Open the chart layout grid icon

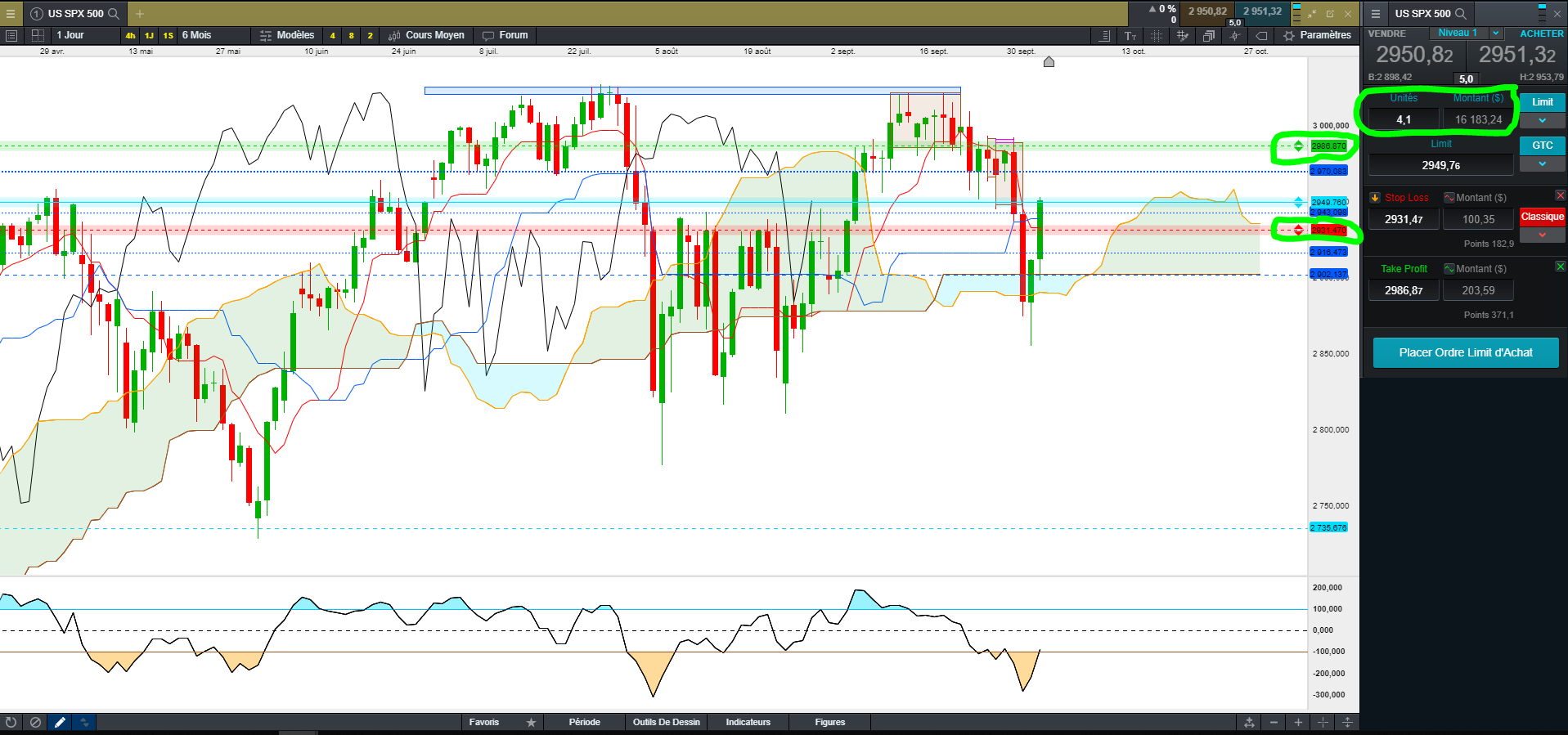pos(38,35)
